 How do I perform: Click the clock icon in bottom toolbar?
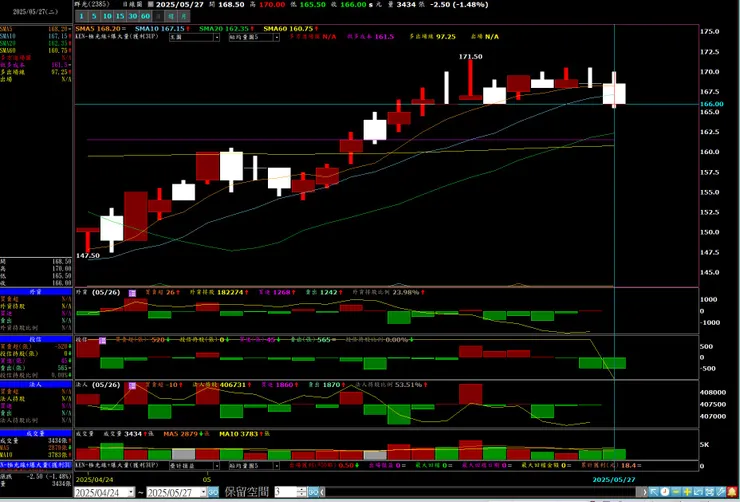click(x=665, y=492)
